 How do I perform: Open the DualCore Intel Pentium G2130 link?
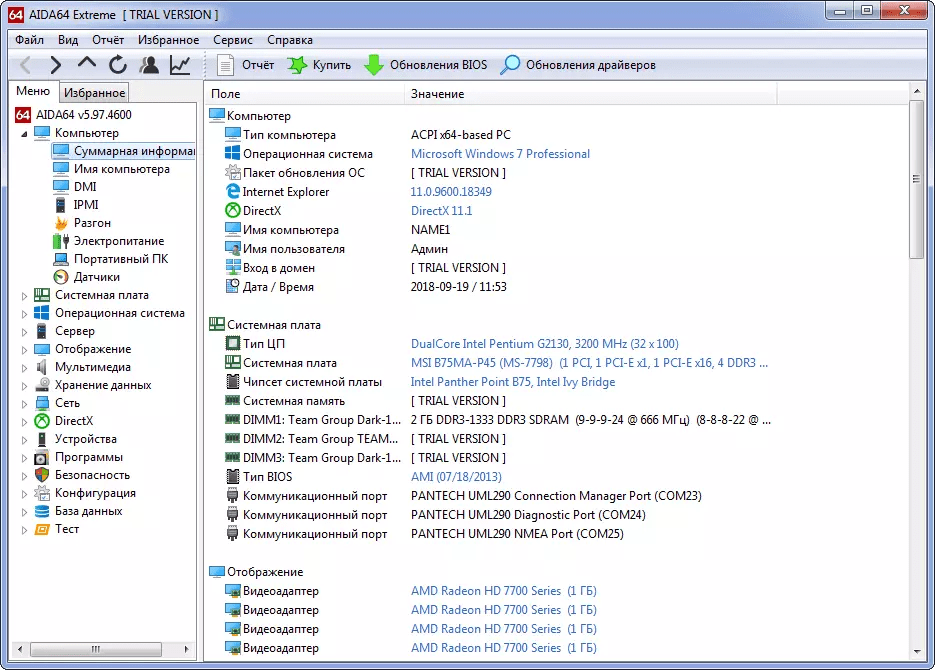[x=544, y=344]
